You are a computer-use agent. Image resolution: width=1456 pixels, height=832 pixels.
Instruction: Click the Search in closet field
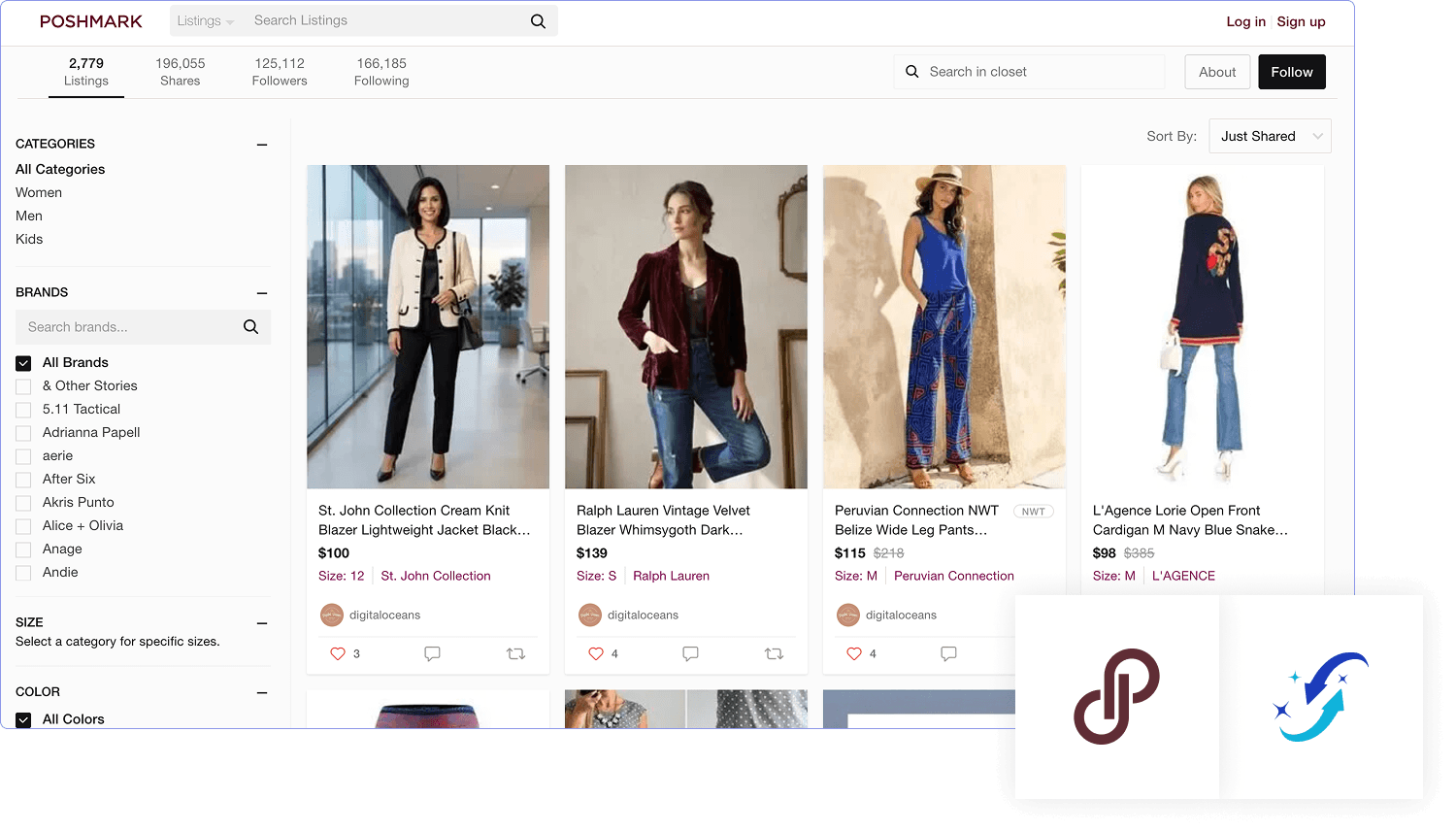pyautogui.click(x=1030, y=72)
